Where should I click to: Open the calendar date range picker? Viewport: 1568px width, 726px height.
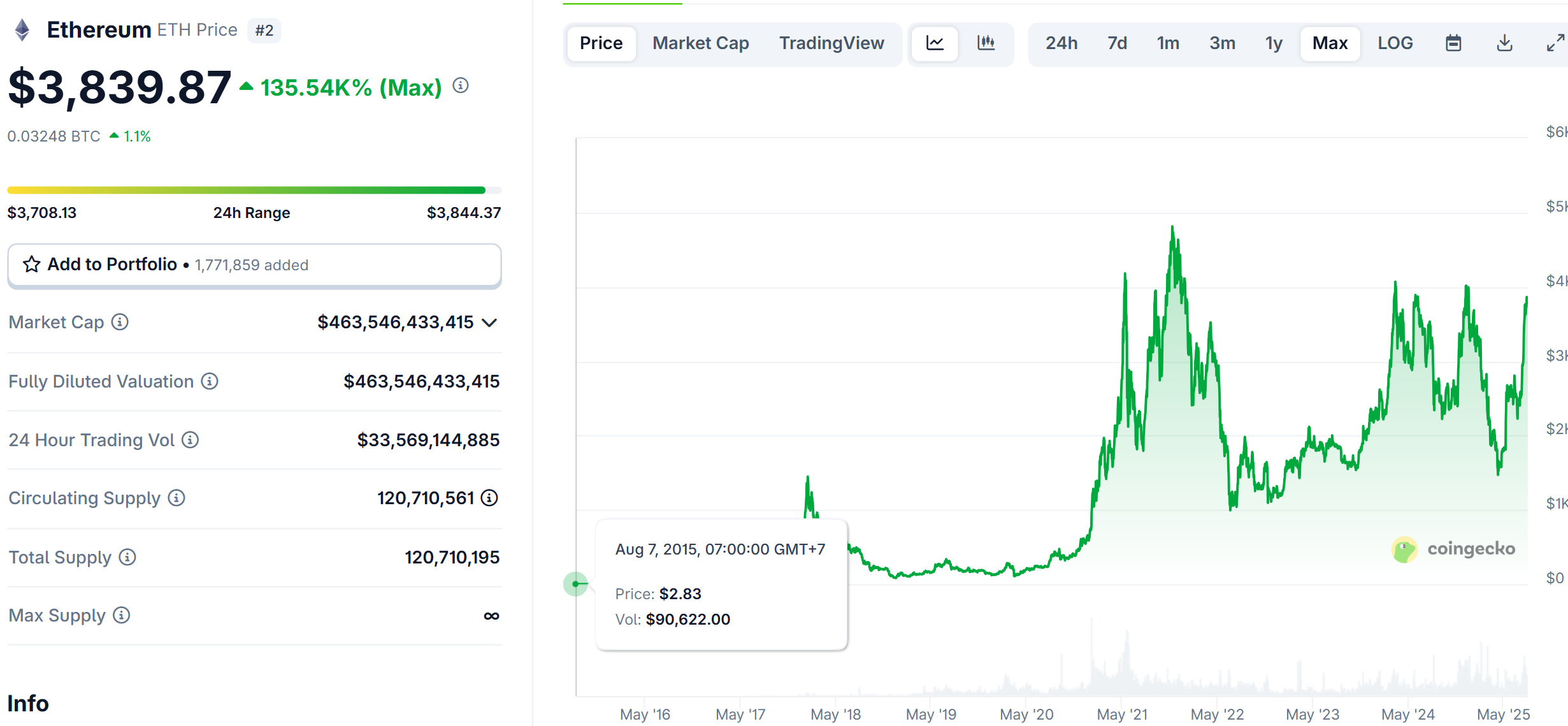(1453, 43)
